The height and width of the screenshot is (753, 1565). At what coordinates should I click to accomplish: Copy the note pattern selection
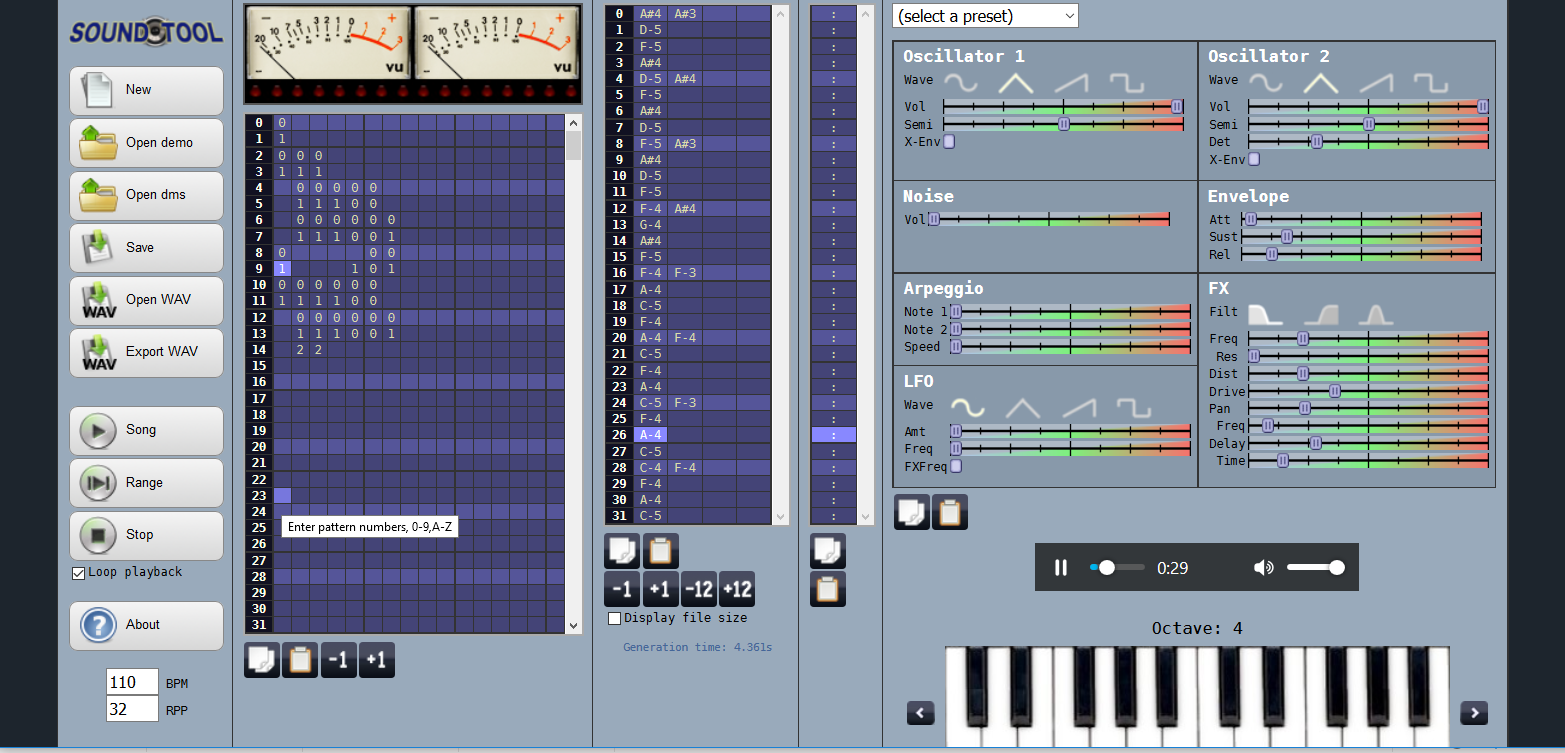[x=622, y=551]
